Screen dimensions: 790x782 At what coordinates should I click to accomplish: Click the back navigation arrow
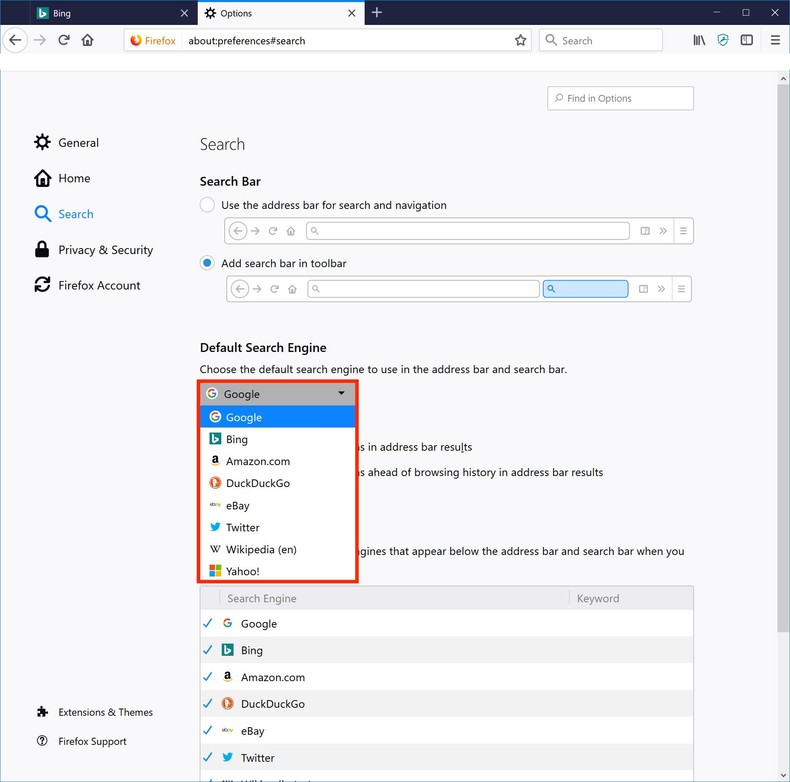[x=15, y=41]
